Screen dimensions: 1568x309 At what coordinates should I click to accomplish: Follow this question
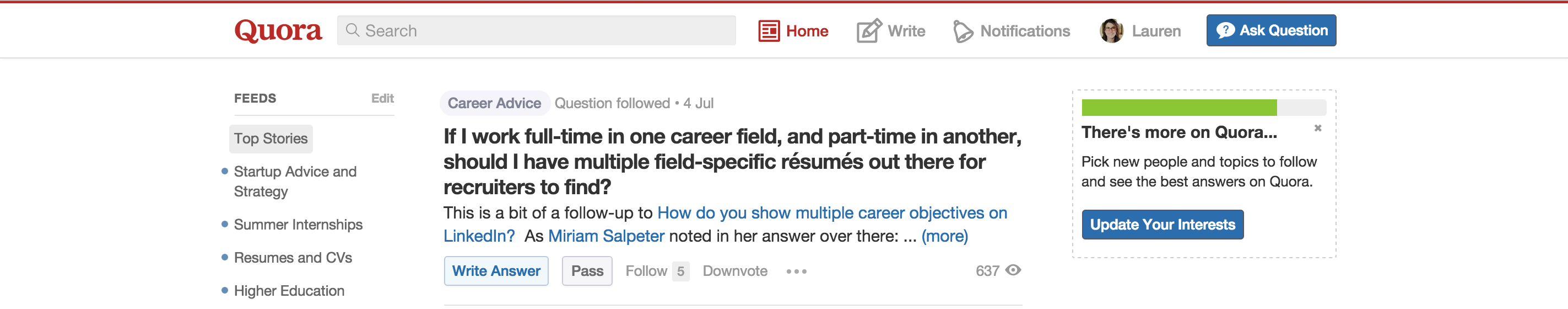tap(646, 271)
